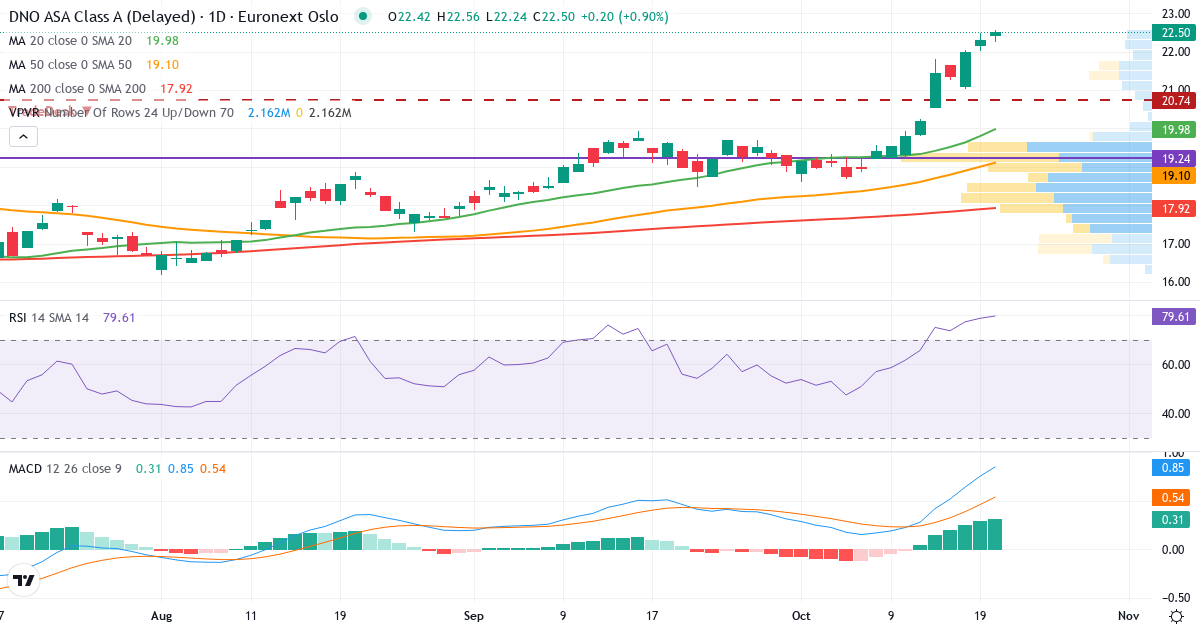Click the MA 20 value 19.98 in legend
Image resolution: width=1200 pixels, height=630 pixels.
click(x=162, y=40)
